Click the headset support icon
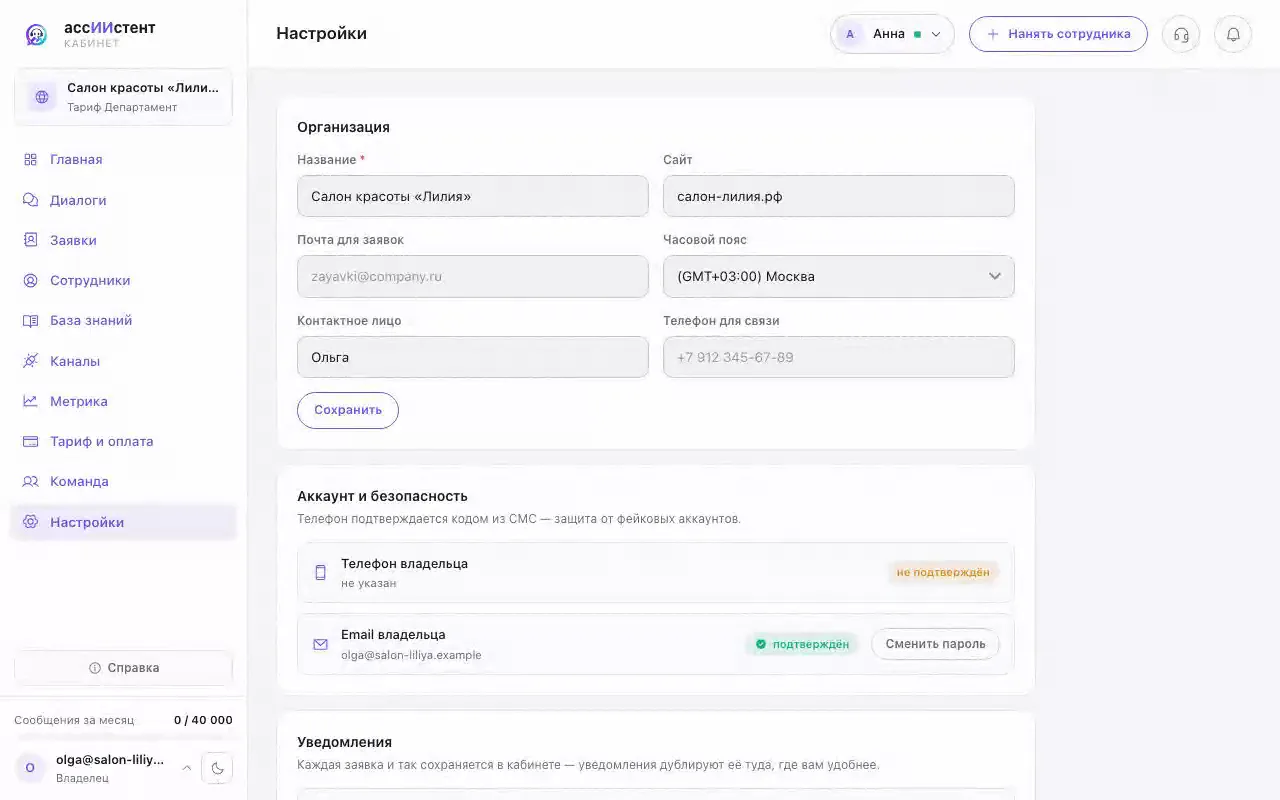The image size is (1280, 800). [x=1181, y=34]
